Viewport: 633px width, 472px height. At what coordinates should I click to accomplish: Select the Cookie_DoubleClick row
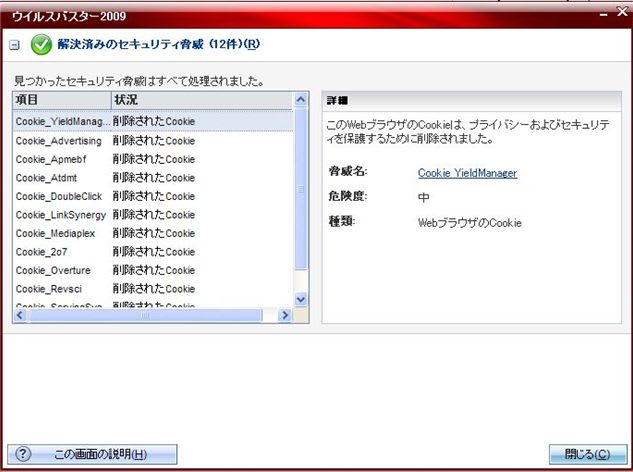coord(153,196)
